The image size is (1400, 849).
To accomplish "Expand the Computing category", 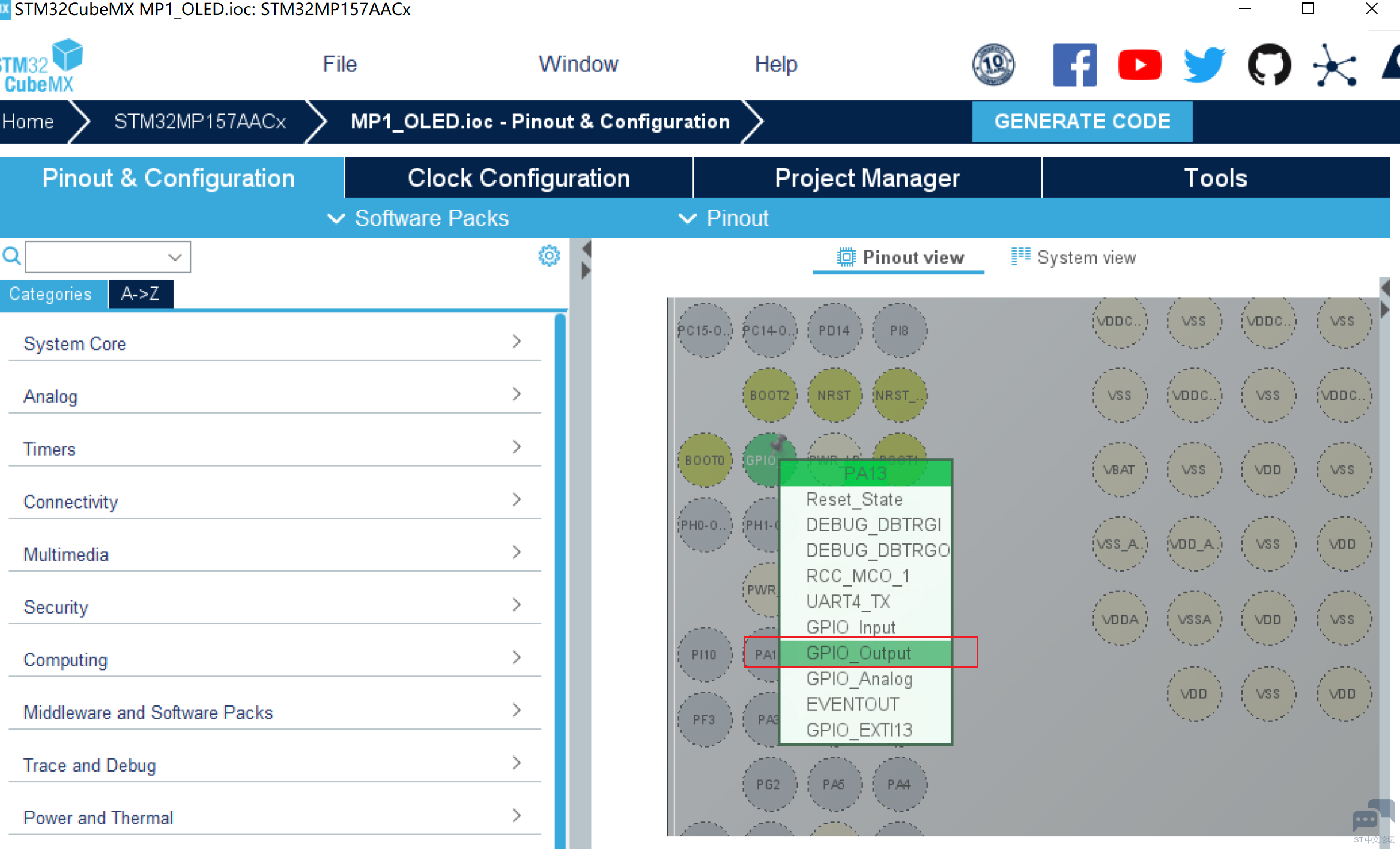I will click(274, 659).
